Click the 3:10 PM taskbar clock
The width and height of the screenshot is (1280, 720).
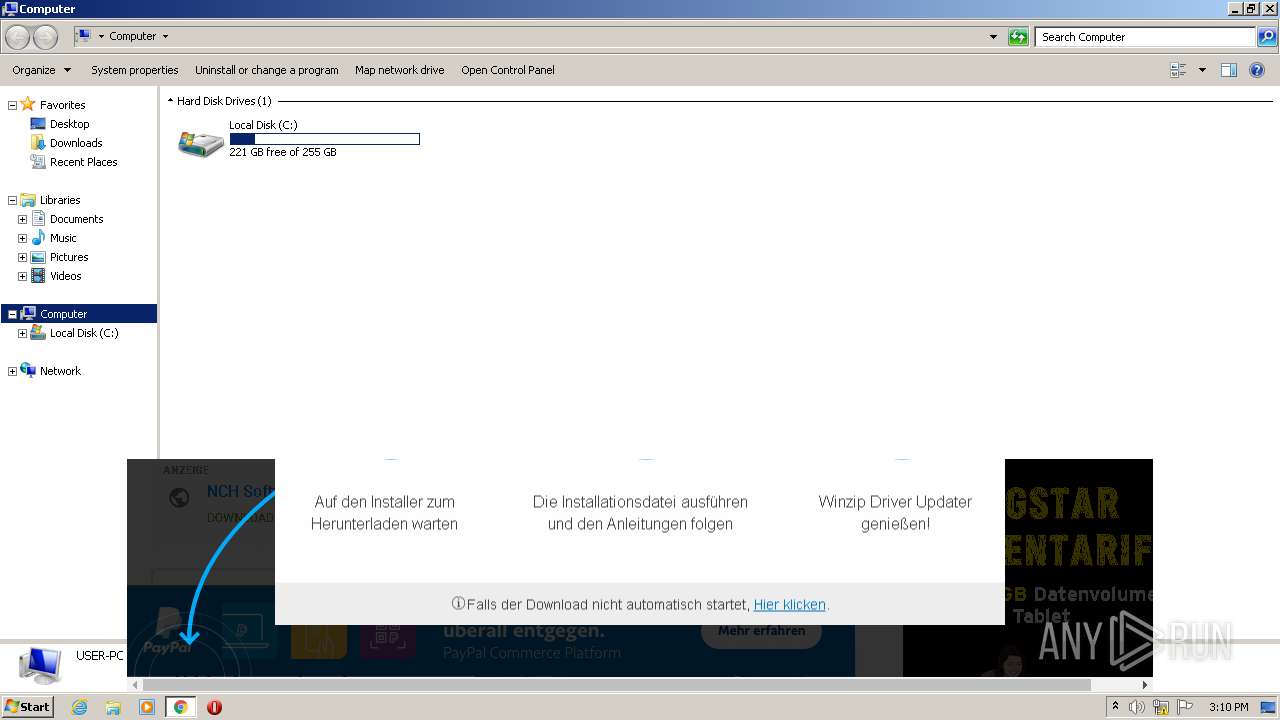(1228, 707)
